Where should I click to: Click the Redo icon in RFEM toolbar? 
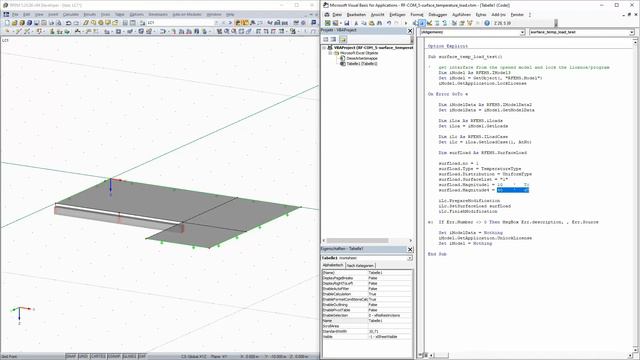point(76,23)
